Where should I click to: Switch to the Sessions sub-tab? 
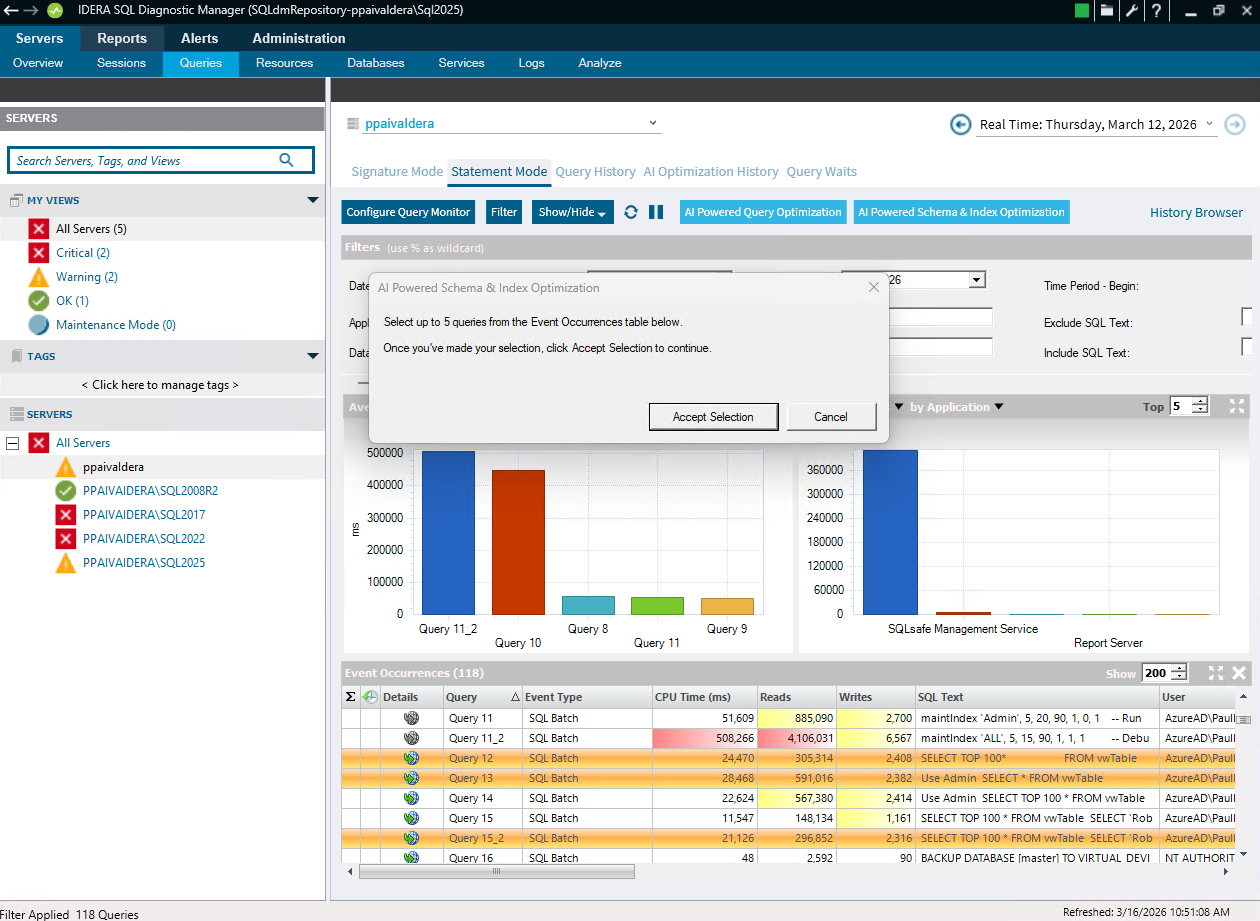pos(121,63)
